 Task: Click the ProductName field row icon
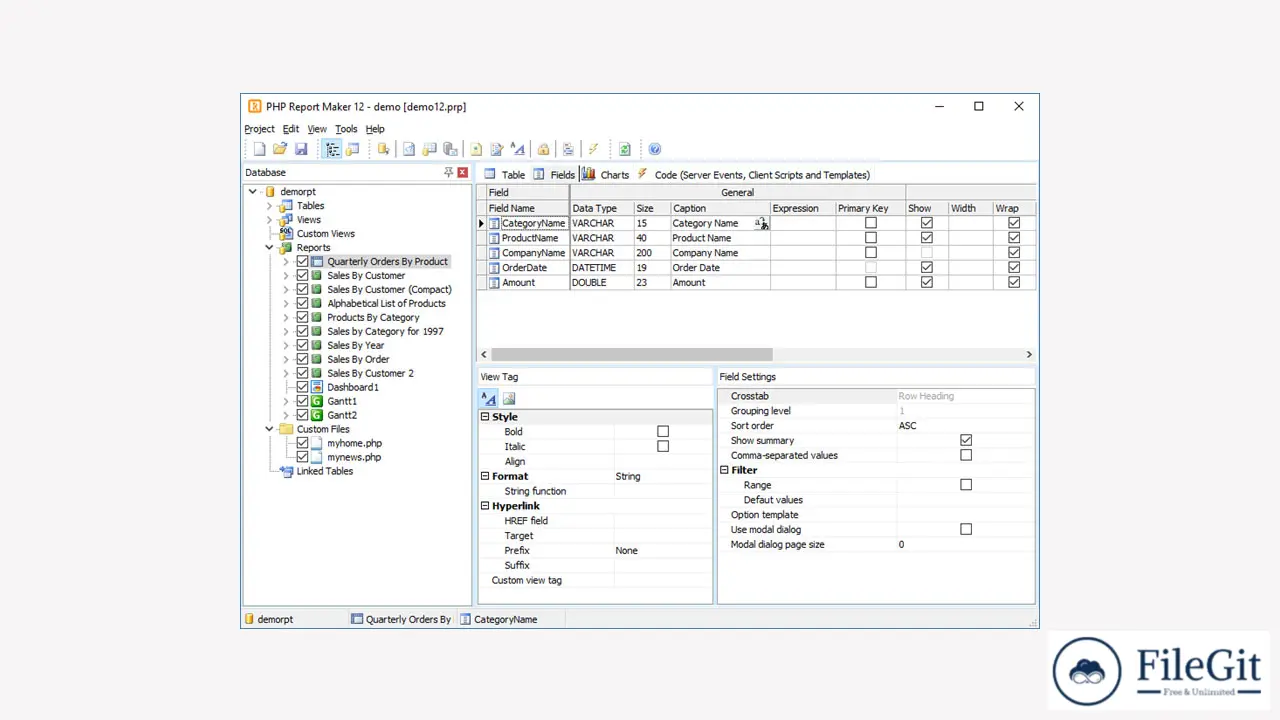click(494, 238)
